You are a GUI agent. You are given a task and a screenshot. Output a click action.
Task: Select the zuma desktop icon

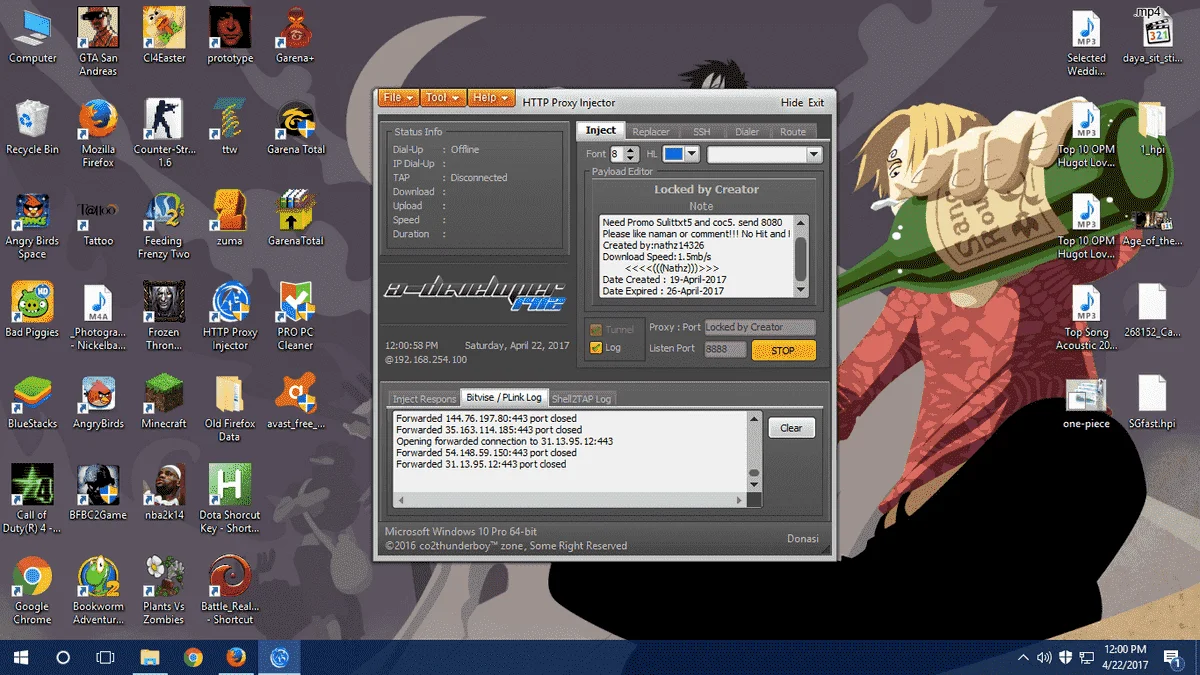pos(230,219)
